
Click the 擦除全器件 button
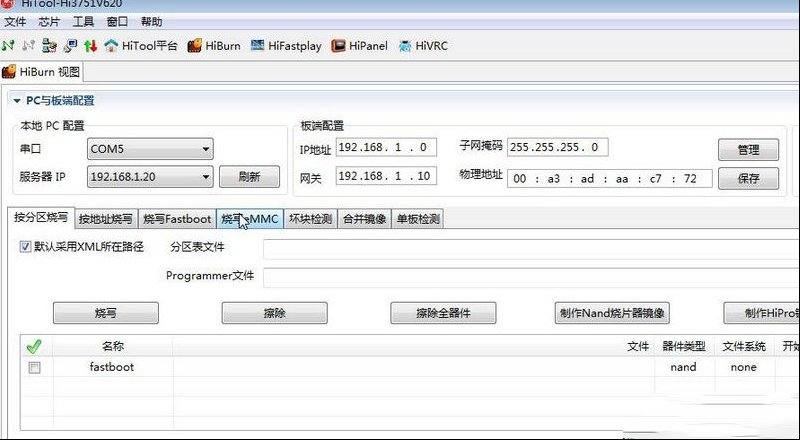click(x=443, y=313)
